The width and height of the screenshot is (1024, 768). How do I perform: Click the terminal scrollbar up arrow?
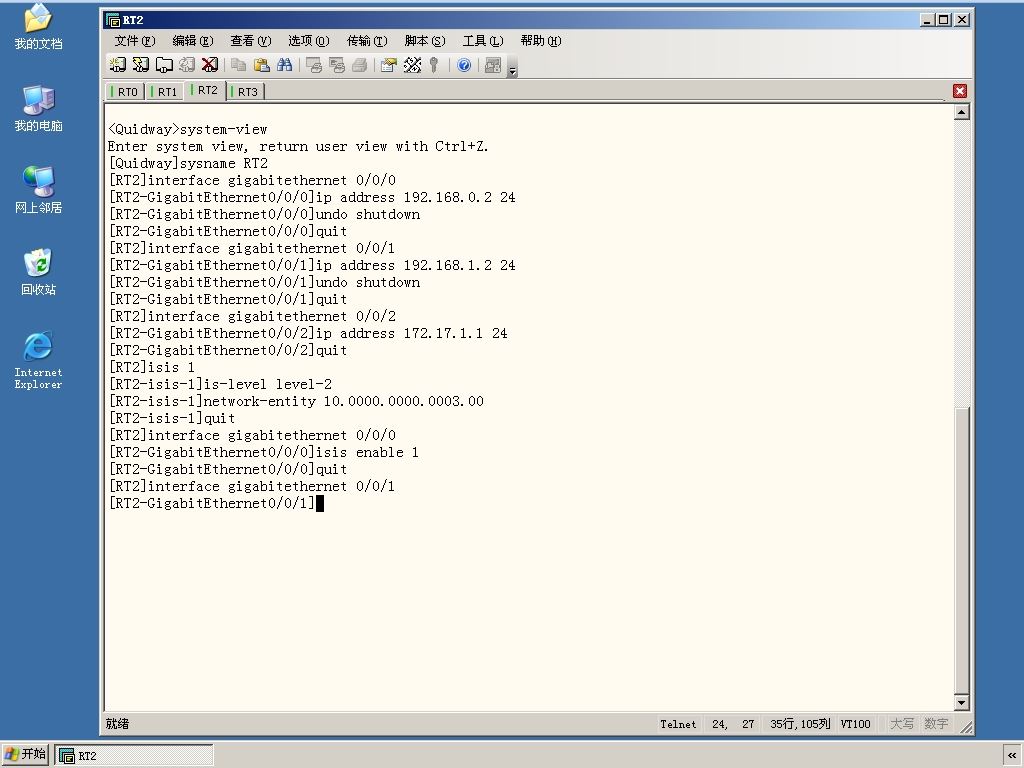click(961, 112)
